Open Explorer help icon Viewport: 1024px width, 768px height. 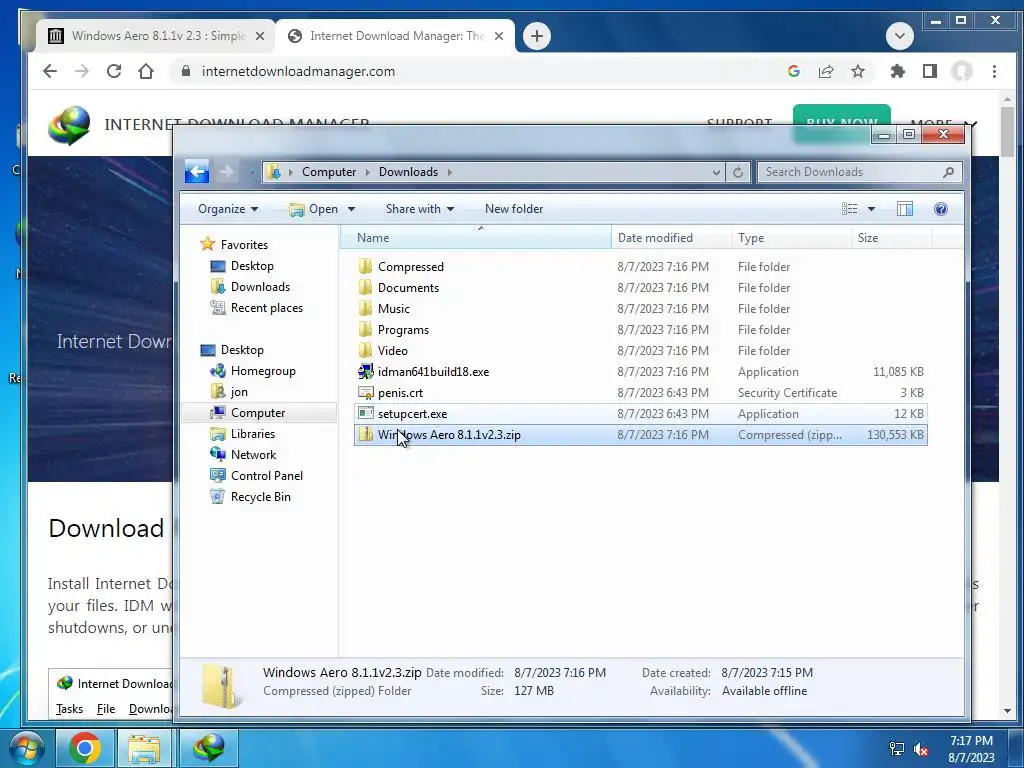coord(940,209)
